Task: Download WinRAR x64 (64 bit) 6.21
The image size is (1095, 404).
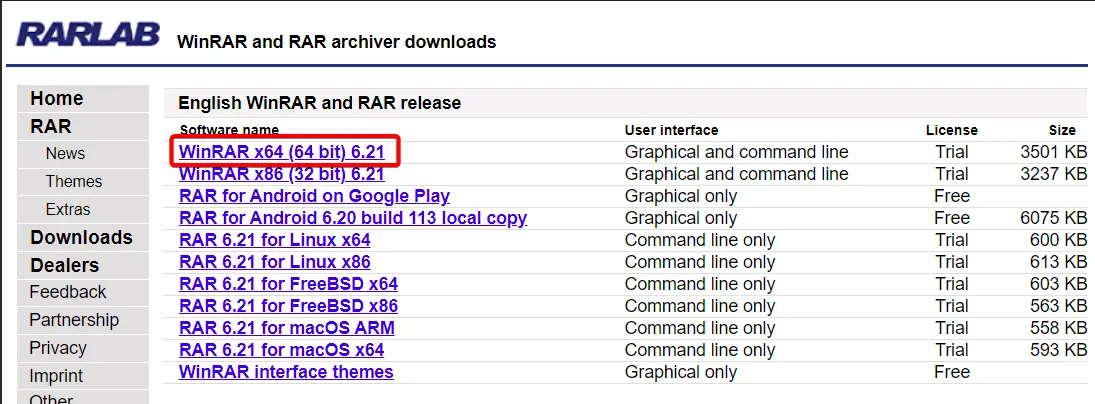Action: [281, 151]
